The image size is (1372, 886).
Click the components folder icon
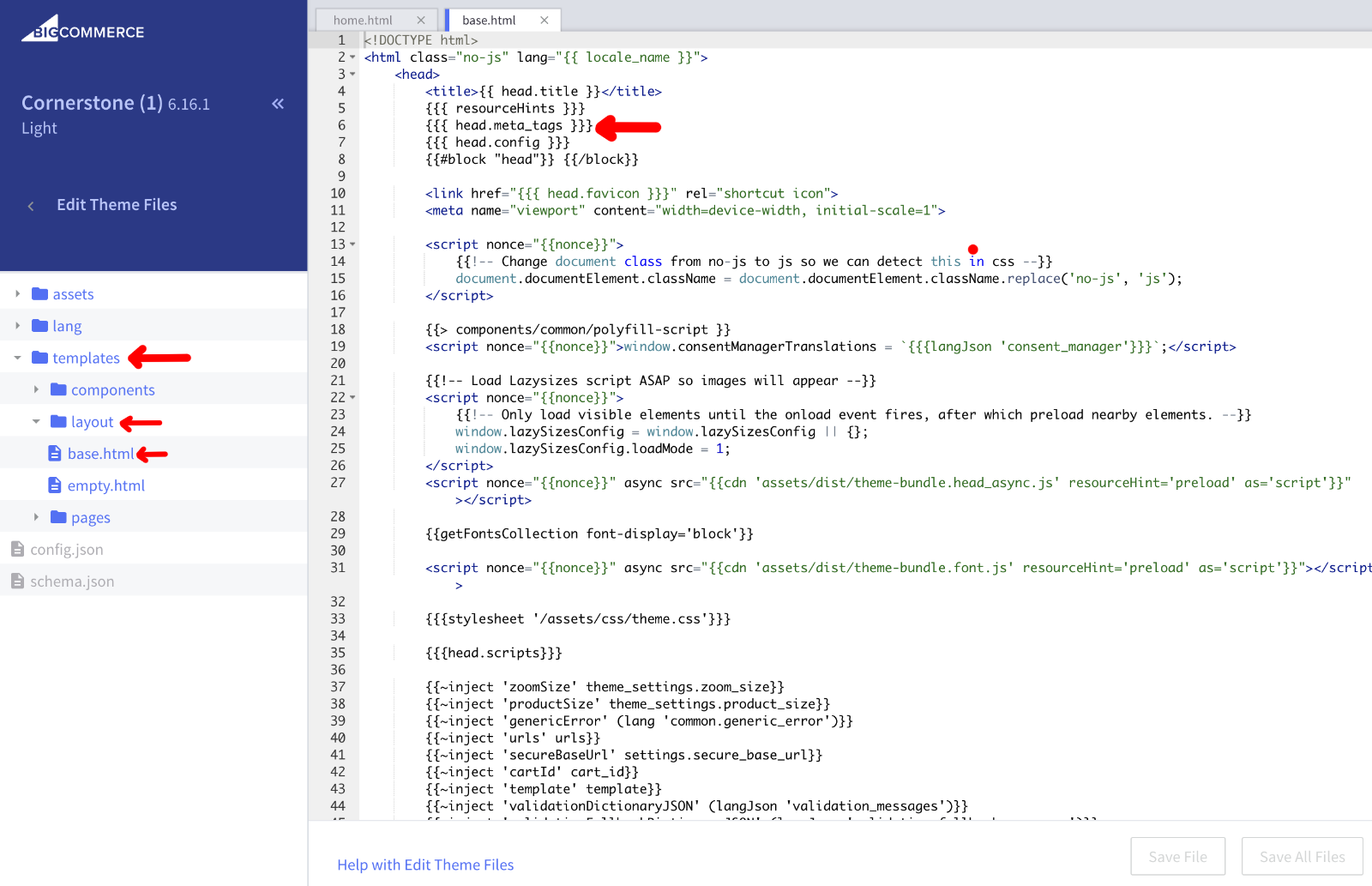coord(58,389)
